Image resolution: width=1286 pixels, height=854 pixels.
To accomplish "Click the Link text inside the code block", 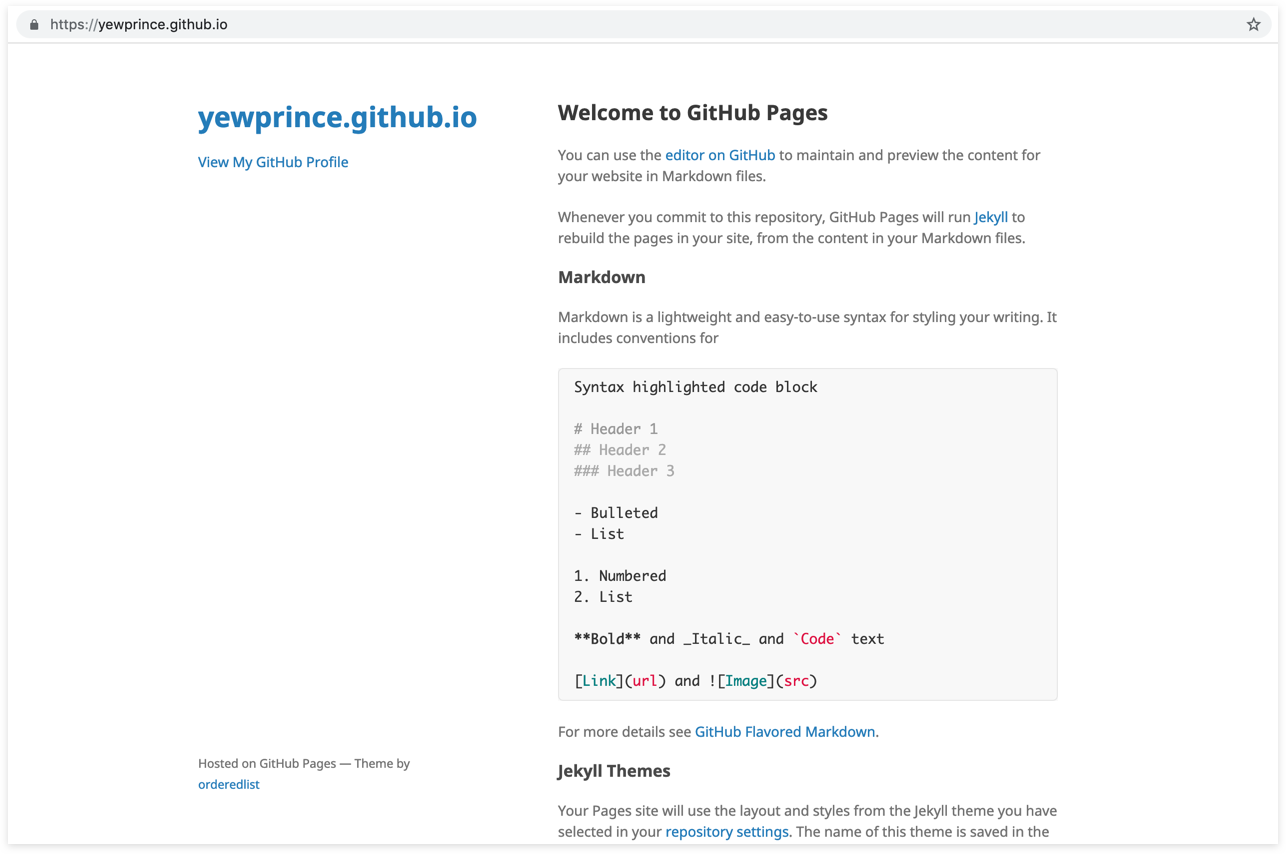I will pyautogui.click(x=599, y=680).
